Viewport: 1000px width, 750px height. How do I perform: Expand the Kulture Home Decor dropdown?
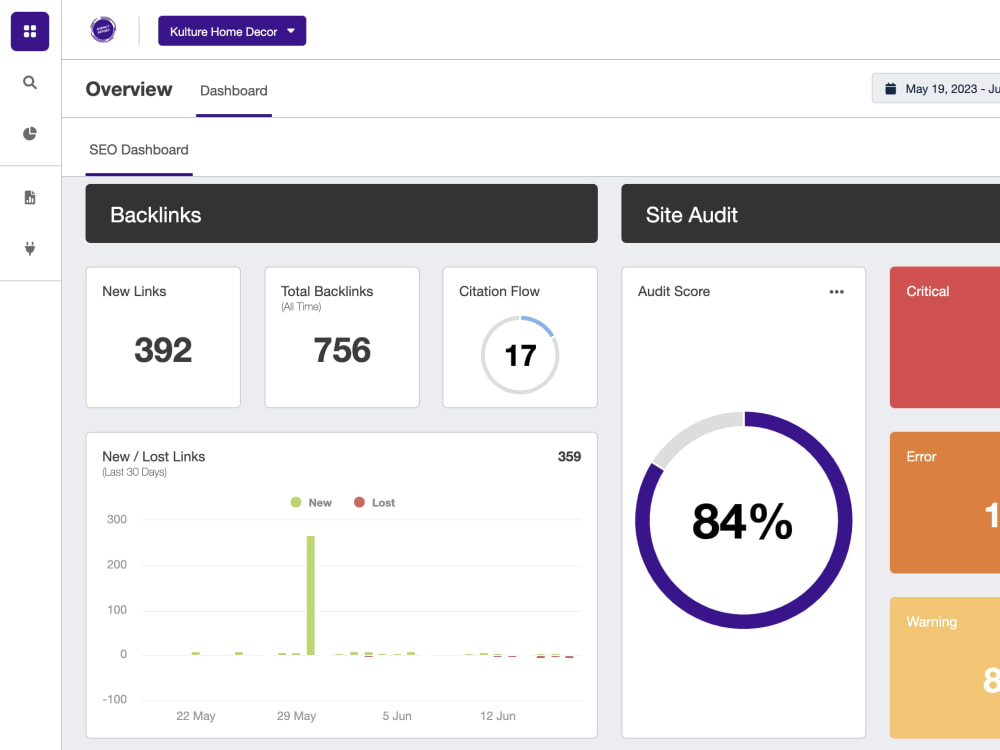(x=232, y=31)
